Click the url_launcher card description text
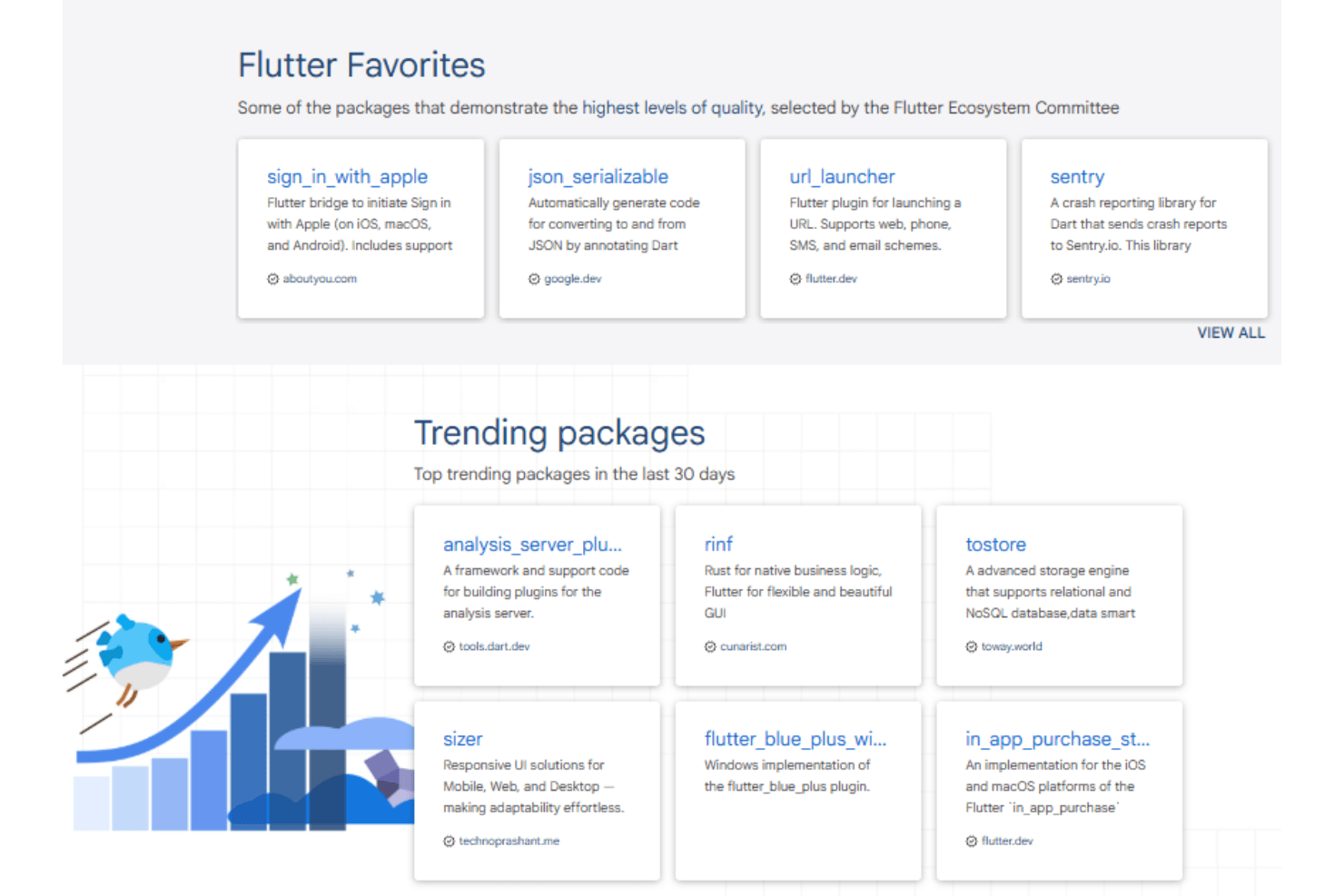The image size is (1344, 896). point(875,224)
